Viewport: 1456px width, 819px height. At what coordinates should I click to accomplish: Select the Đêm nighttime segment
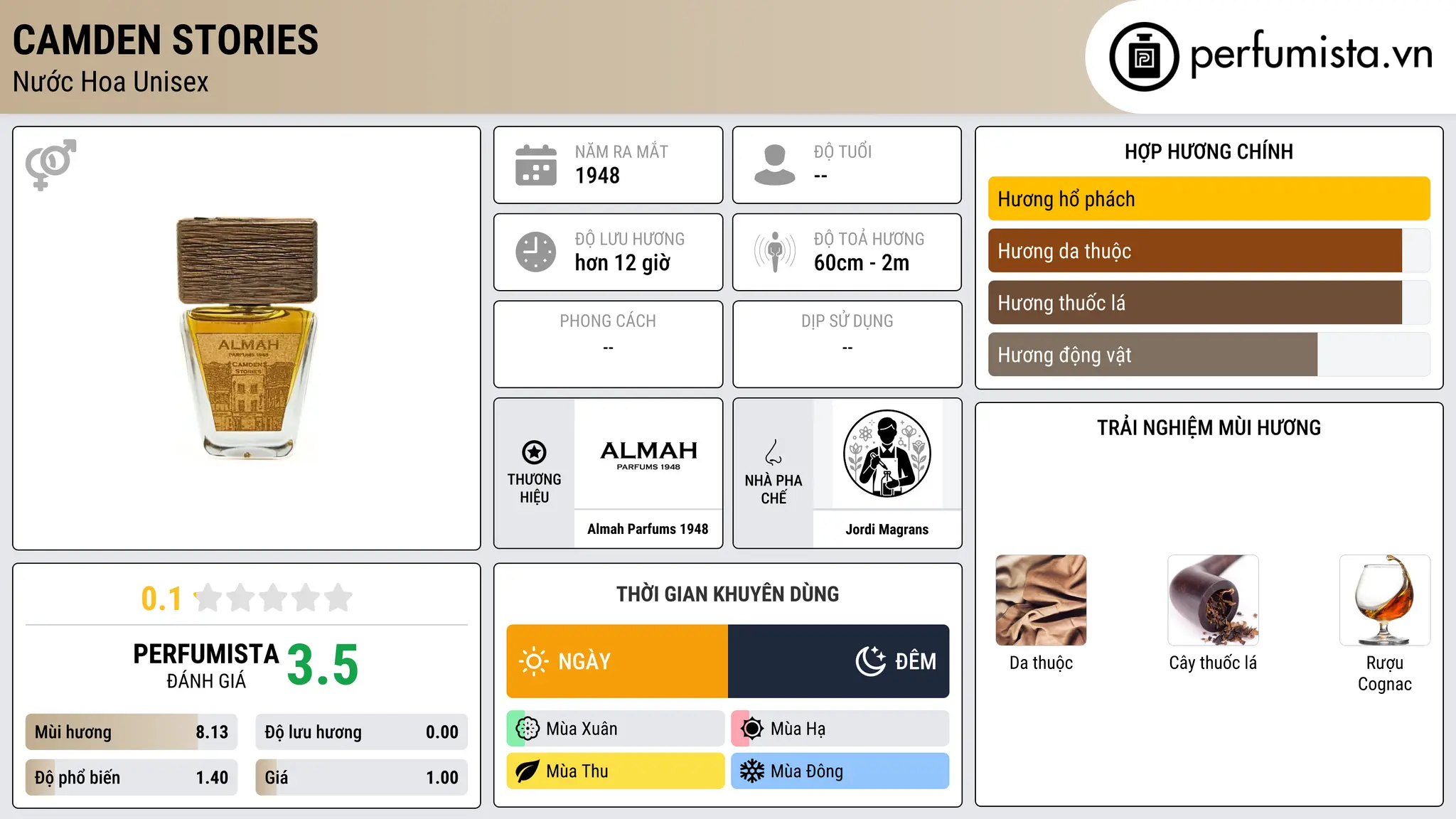(839, 661)
